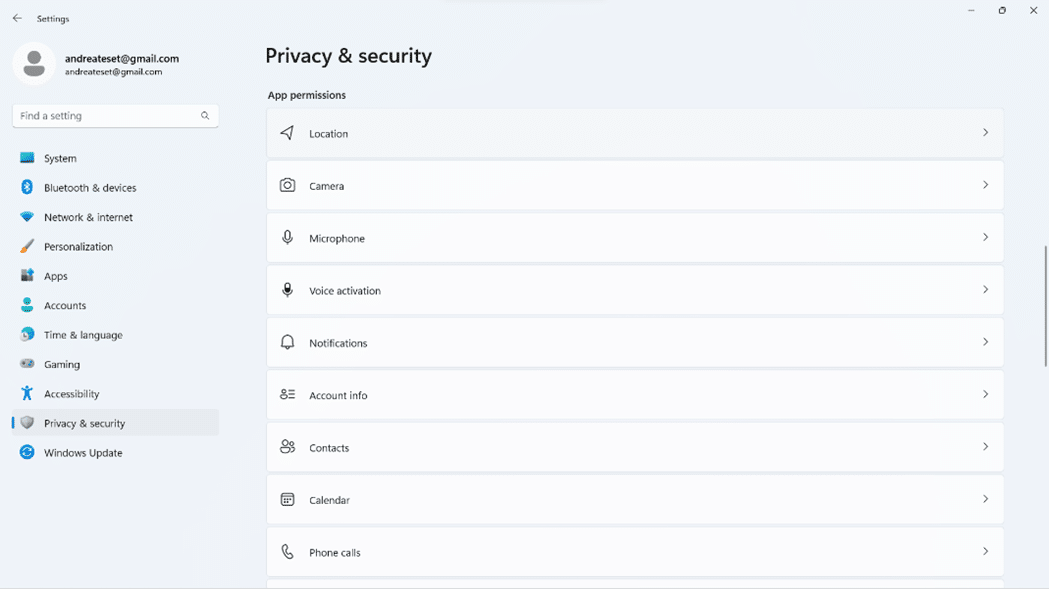Click the search magnifier icon
Image resolution: width=1049 pixels, height=589 pixels.
(205, 116)
